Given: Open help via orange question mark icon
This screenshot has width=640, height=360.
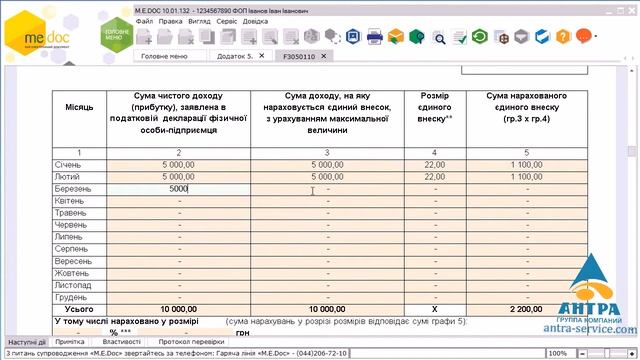Looking at the screenshot, I should (563, 37).
